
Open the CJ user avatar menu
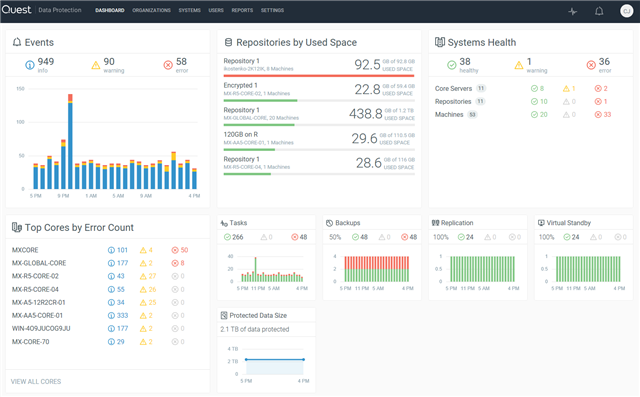tap(626, 11)
